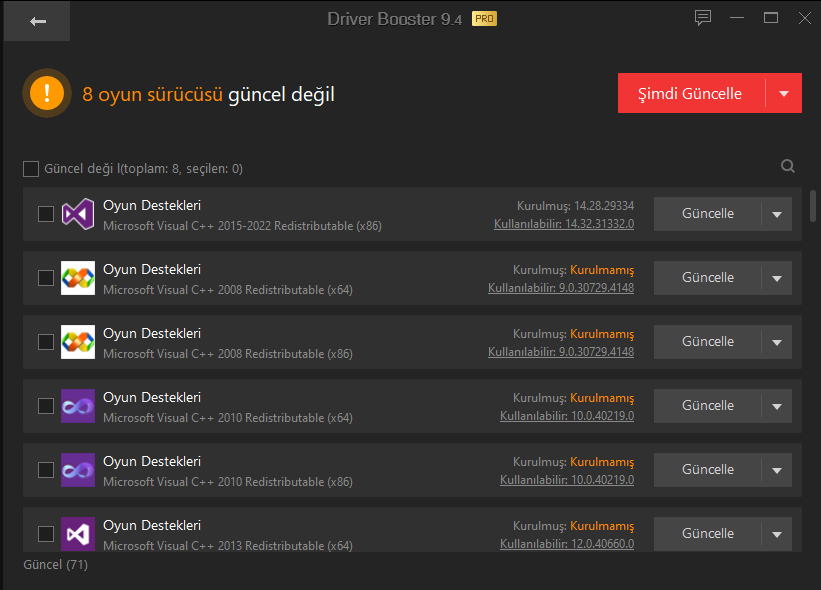Click the PRO badge
The height and width of the screenshot is (590, 821).
484,19
